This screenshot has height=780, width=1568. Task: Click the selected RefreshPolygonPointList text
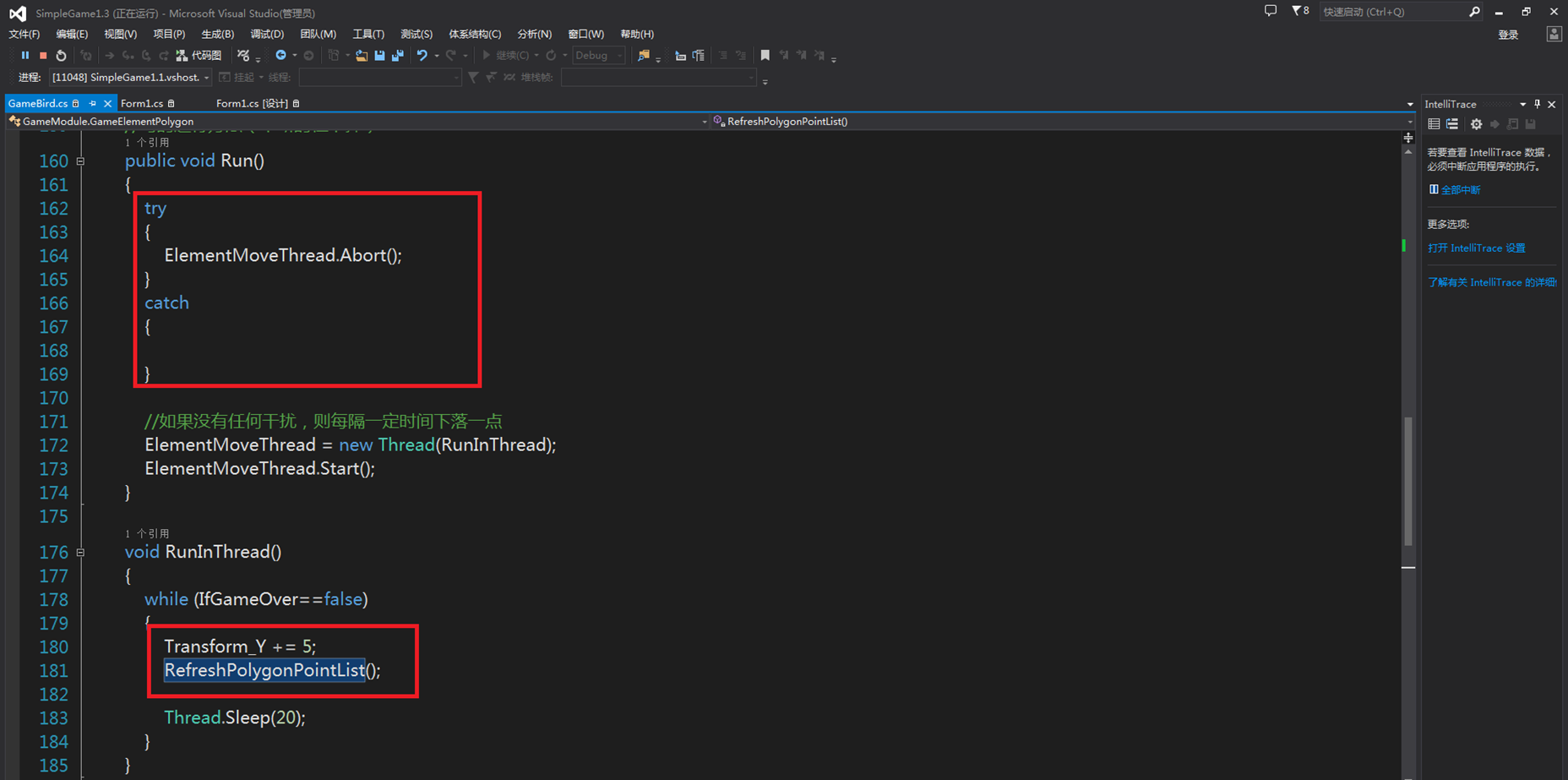coord(264,670)
